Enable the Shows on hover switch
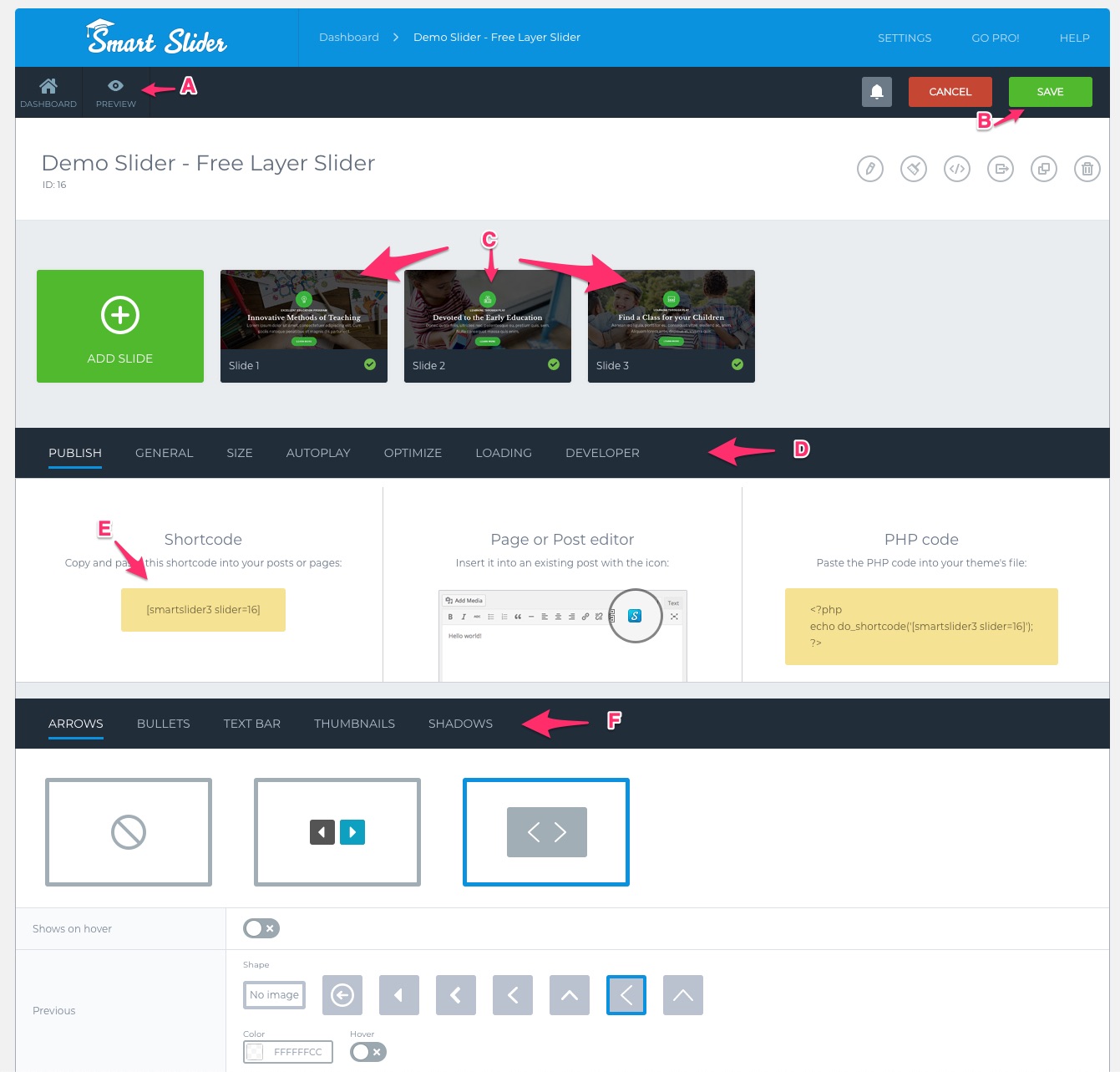This screenshot has height=1072, width=1120. click(261, 928)
